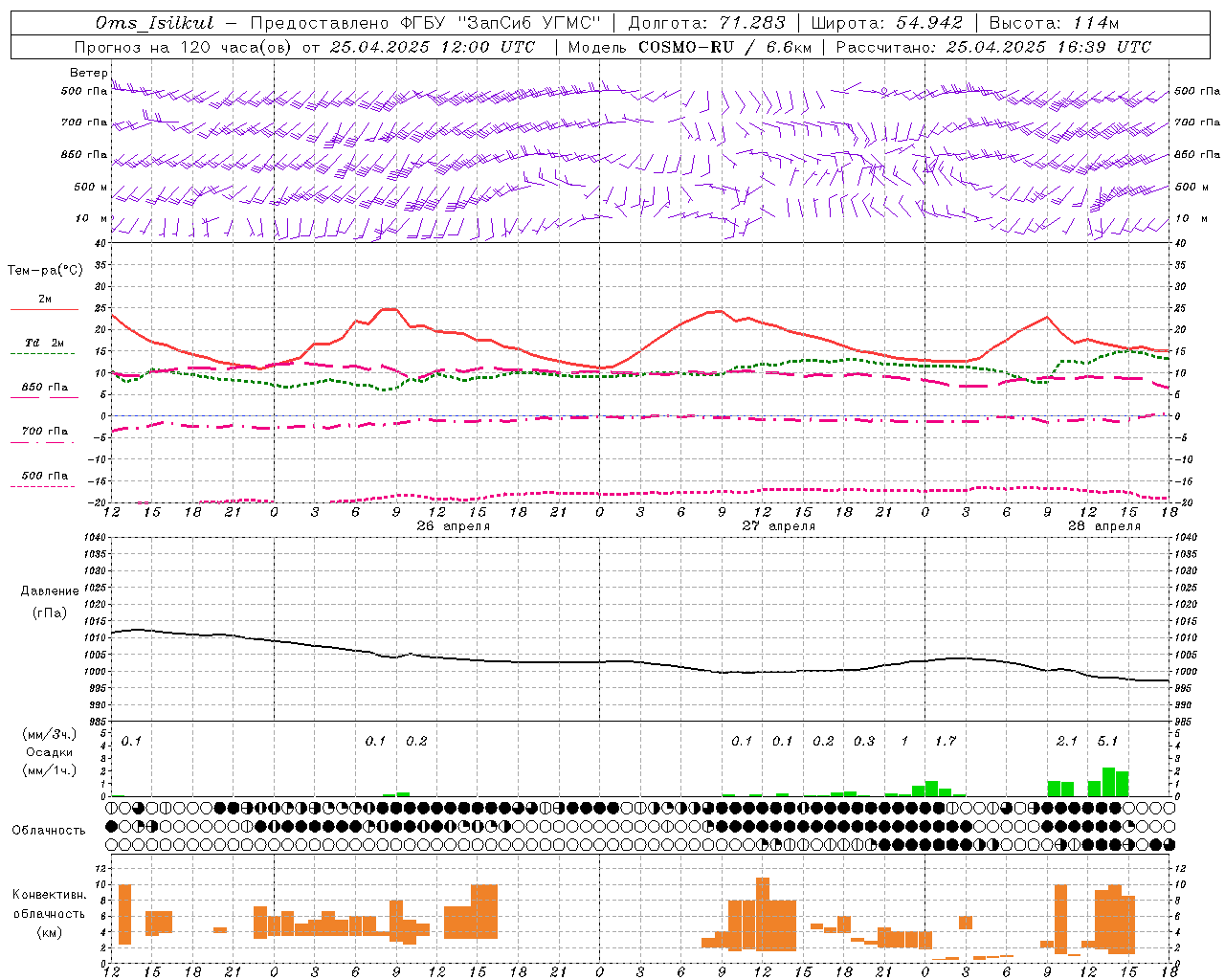Screen dimensions: 1225x980
Task: Click the 'Давление' pressure panel label
Action: pos(48,591)
